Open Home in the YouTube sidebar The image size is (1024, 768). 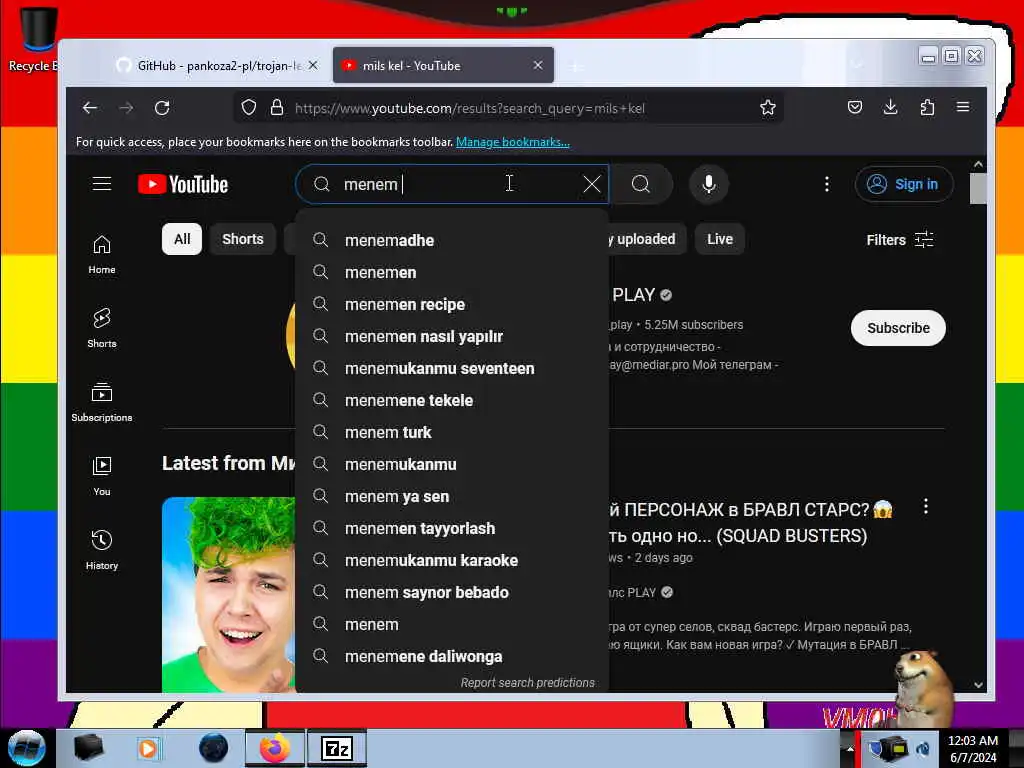click(102, 255)
